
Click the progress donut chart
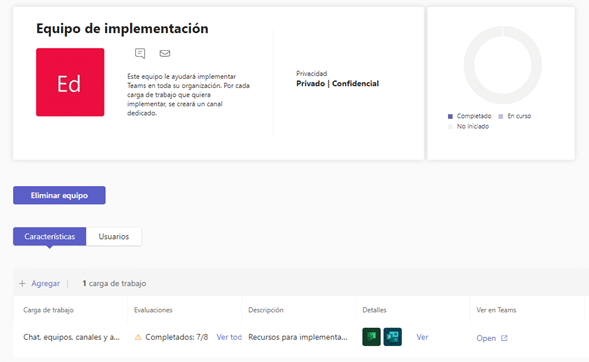tap(503, 65)
